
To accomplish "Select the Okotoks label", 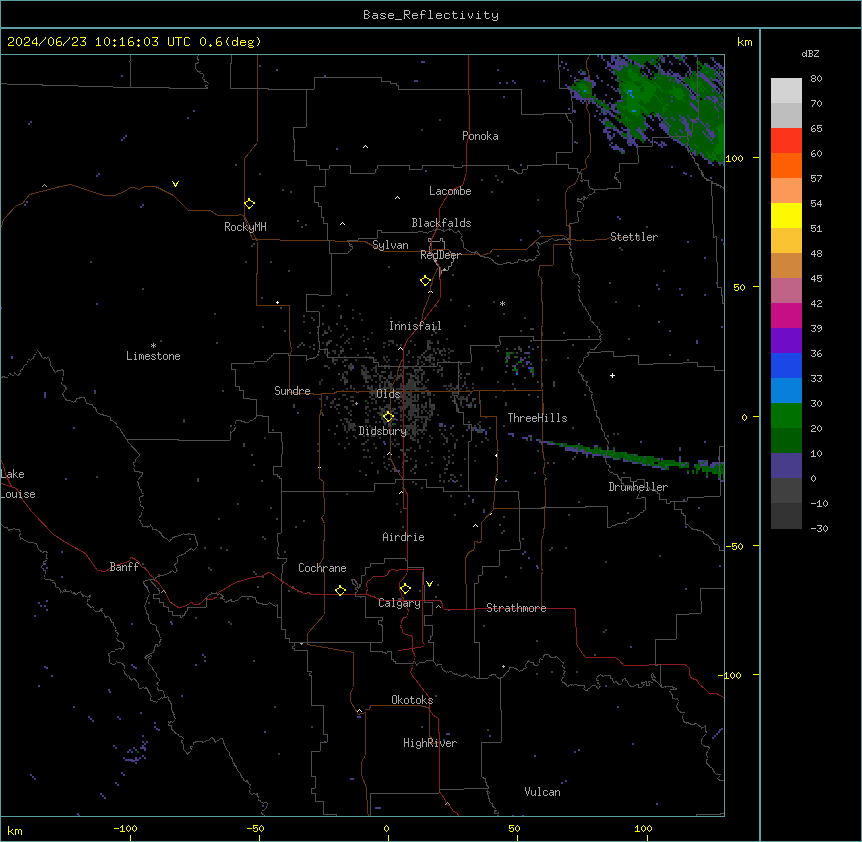I will tap(412, 700).
